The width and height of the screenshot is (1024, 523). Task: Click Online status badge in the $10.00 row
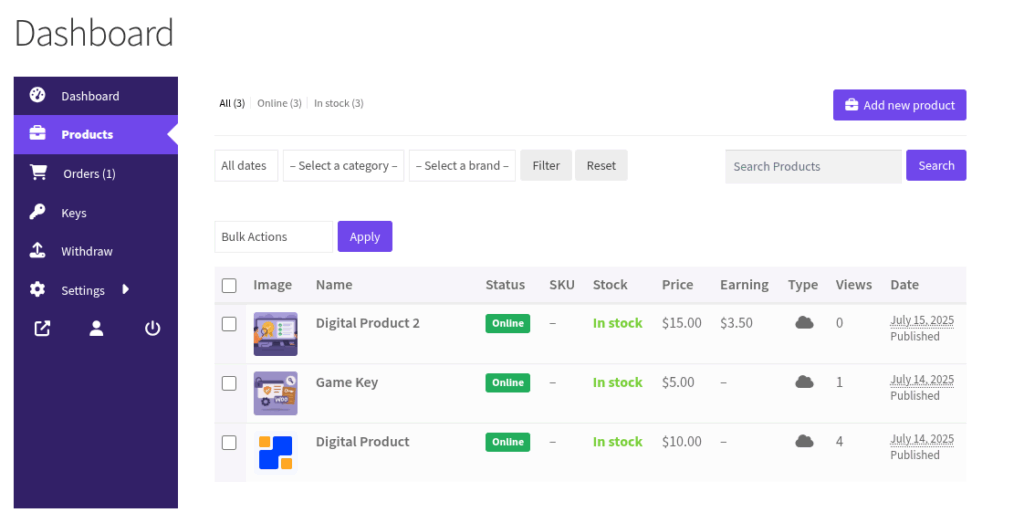point(507,442)
